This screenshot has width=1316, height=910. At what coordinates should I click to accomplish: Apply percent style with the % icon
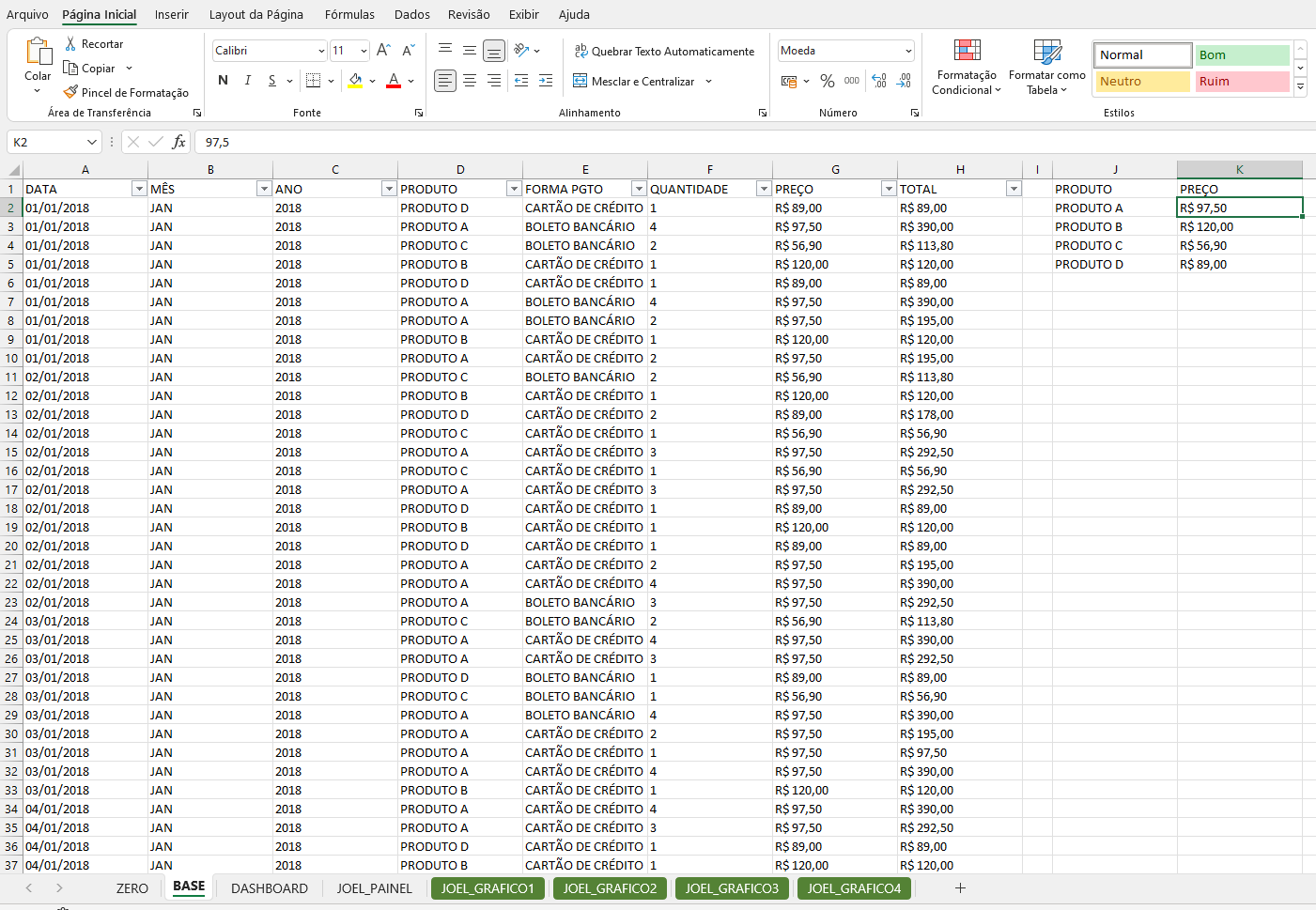(827, 82)
